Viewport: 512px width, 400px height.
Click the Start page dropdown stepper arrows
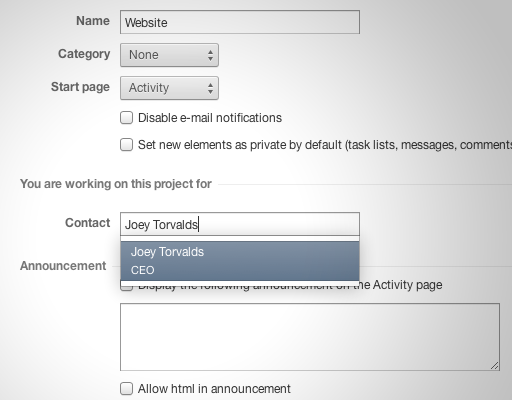click(x=210, y=88)
